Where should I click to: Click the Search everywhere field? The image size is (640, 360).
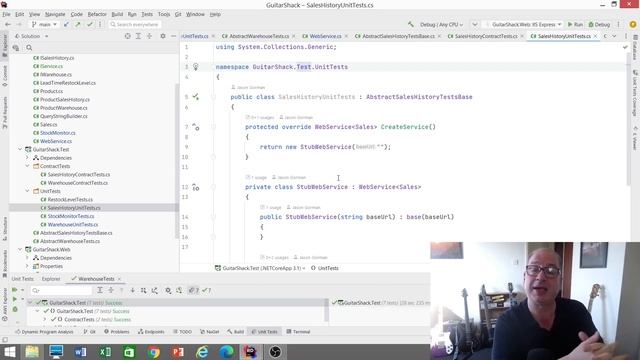(x=134, y=24)
